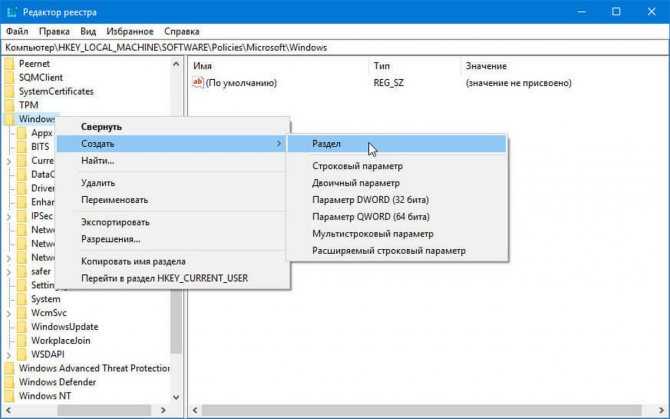Click the values pane horizontal scrollbar thumb
The image size is (670, 419).
[422, 410]
